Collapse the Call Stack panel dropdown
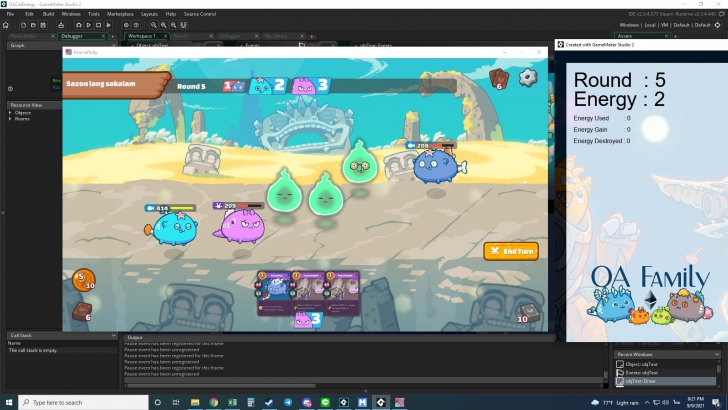The height and width of the screenshot is (410, 728). 113,335
